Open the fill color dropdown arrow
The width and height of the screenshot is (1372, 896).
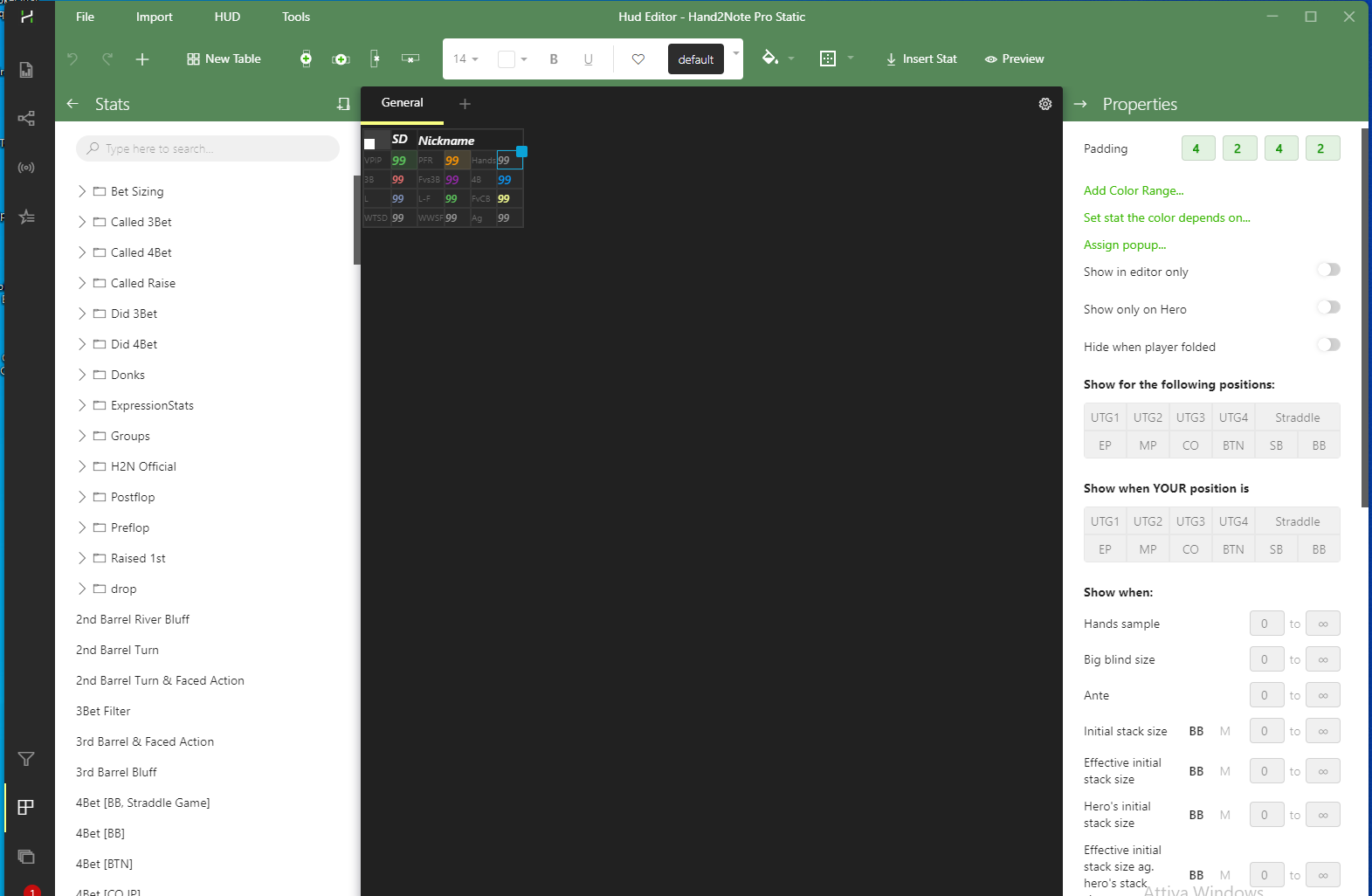tap(791, 59)
